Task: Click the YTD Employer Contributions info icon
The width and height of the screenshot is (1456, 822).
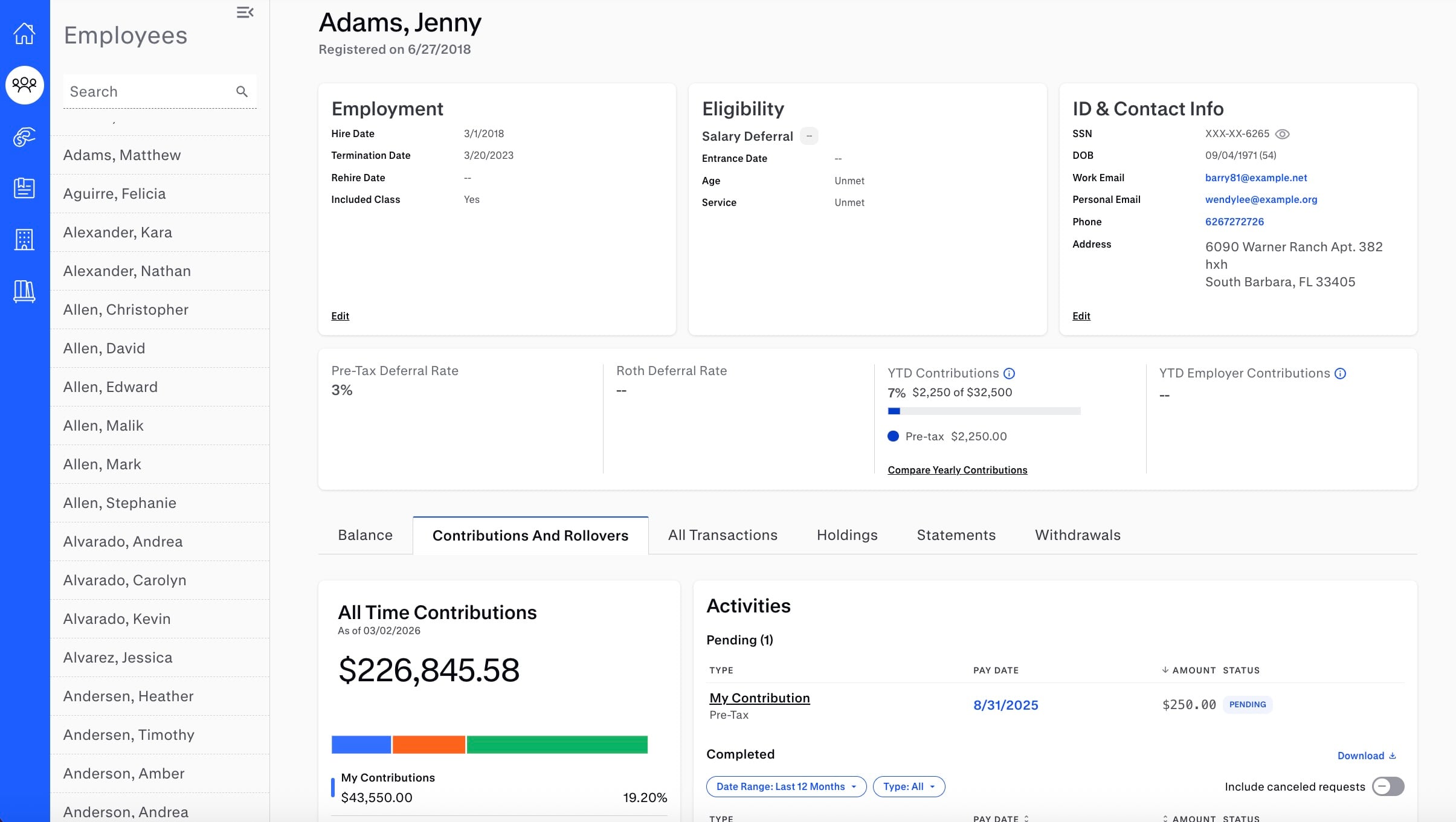Action: point(1340,373)
